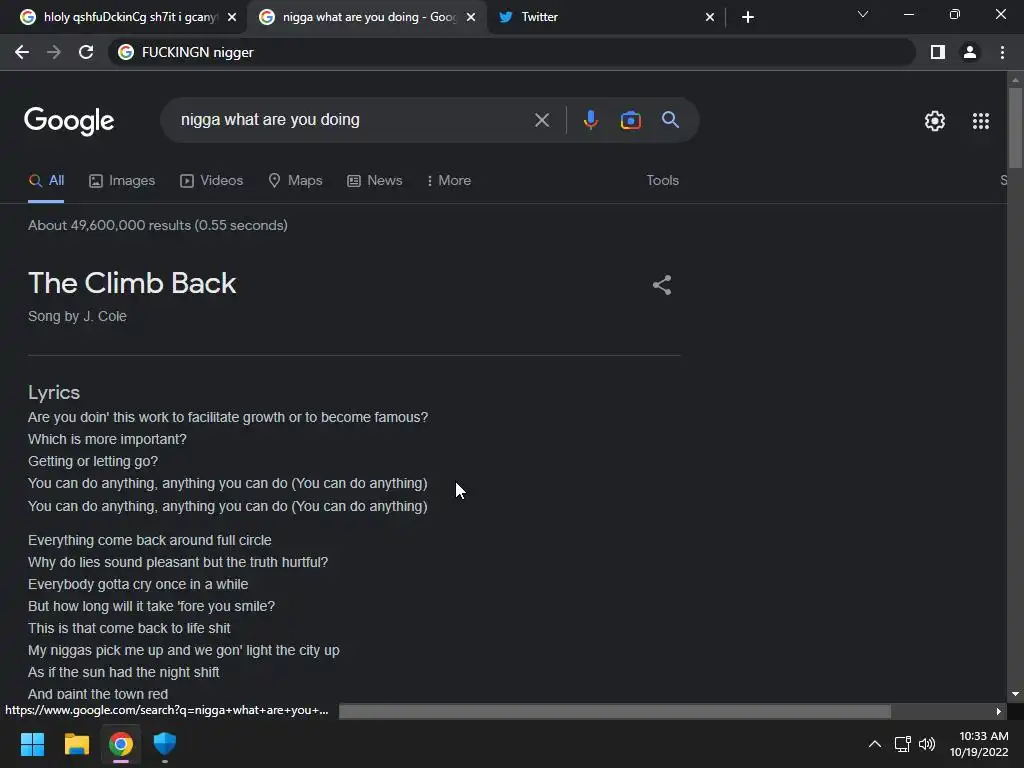
Task: Open the search Tools button
Action: (662, 180)
